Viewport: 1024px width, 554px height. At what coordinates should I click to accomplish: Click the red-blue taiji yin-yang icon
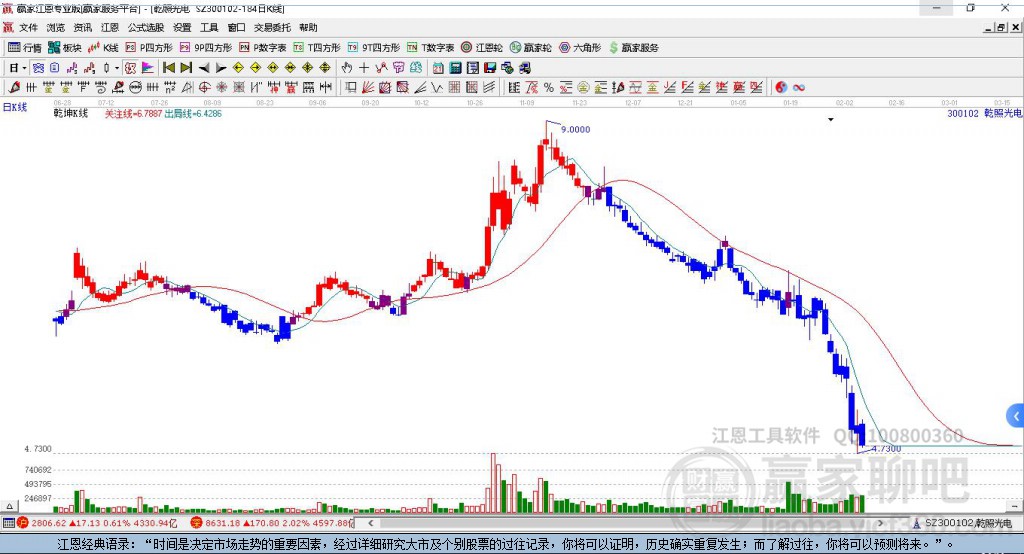click(x=781, y=88)
